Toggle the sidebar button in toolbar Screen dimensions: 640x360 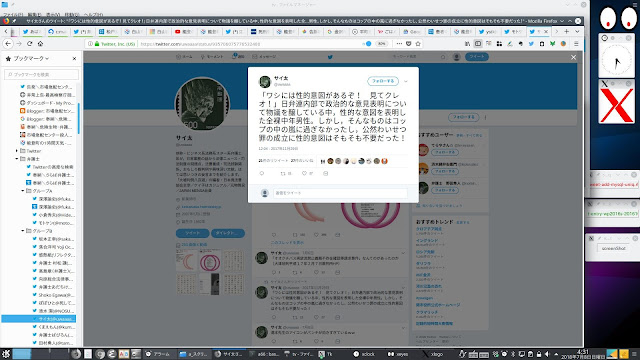pyautogui.click(x=478, y=44)
